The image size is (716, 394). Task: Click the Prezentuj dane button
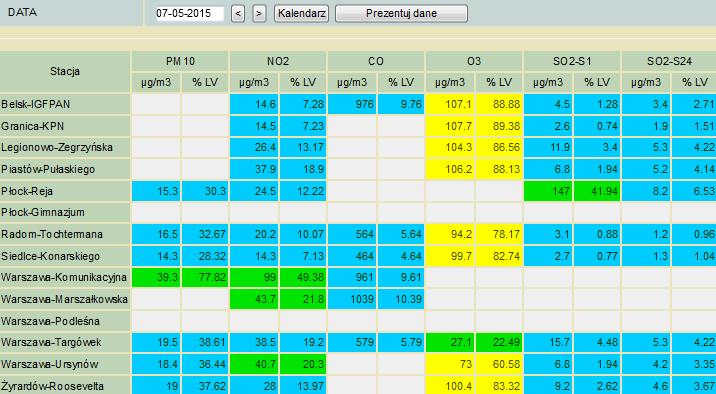[x=401, y=13]
